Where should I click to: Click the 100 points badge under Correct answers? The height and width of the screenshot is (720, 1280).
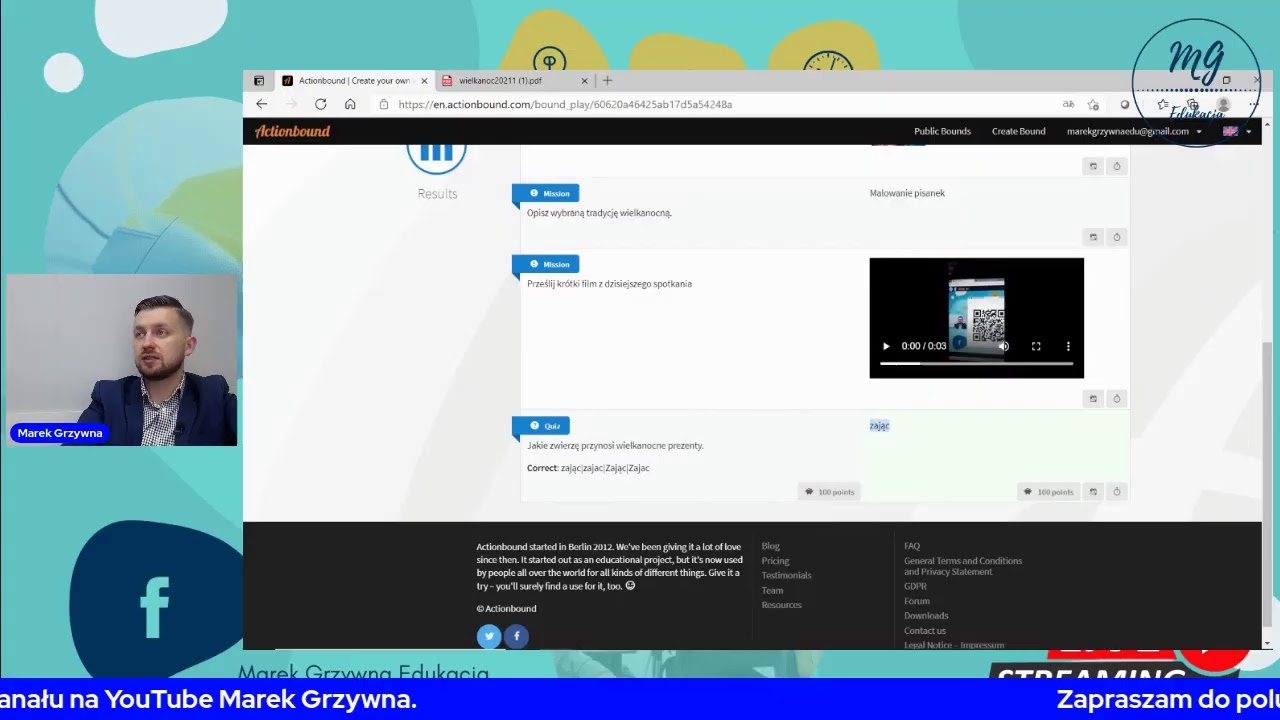[829, 491]
